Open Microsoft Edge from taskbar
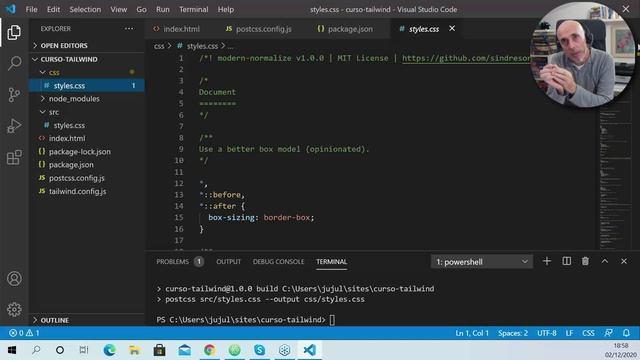Screen dimensions: 640x360 [x=109, y=350]
